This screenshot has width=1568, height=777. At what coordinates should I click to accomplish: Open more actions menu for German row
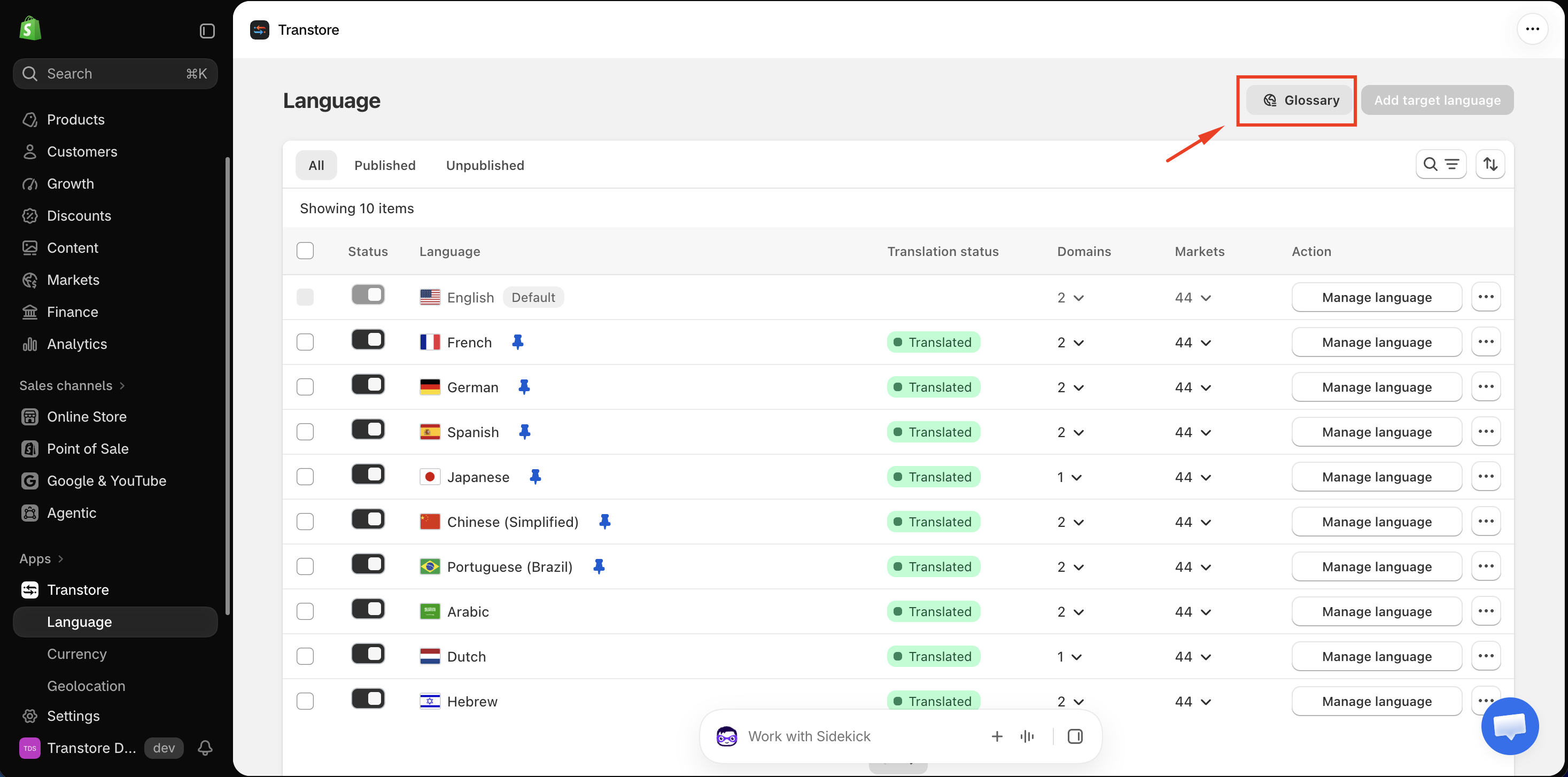[1486, 387]
